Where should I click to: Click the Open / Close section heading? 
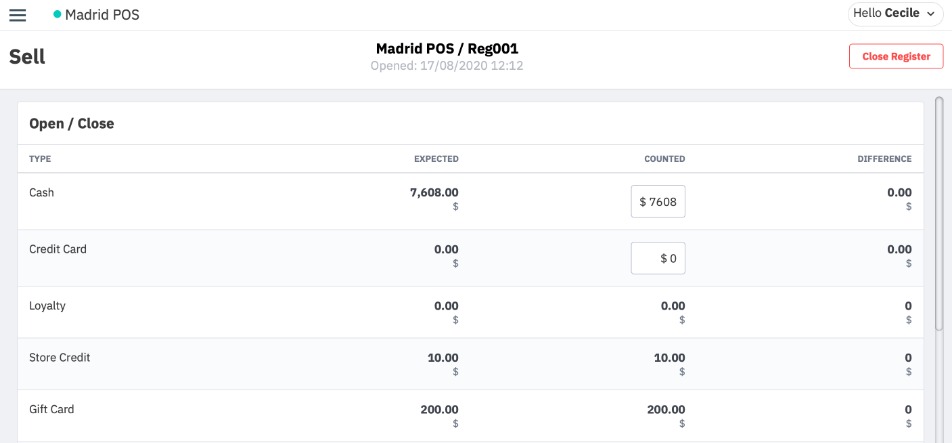[x=72, y=124]
